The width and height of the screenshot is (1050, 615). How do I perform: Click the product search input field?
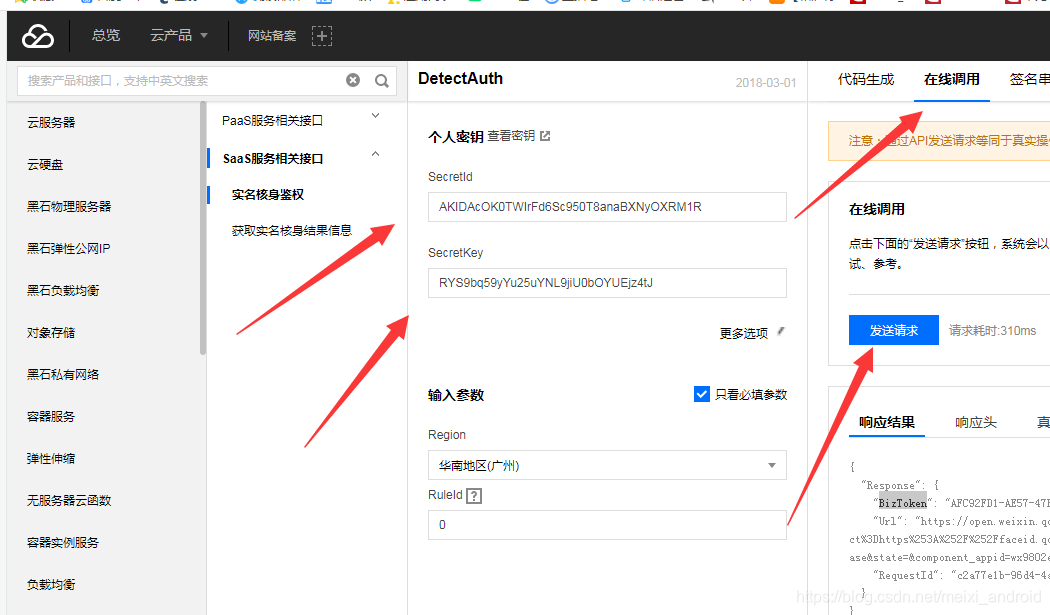point(181,80)
